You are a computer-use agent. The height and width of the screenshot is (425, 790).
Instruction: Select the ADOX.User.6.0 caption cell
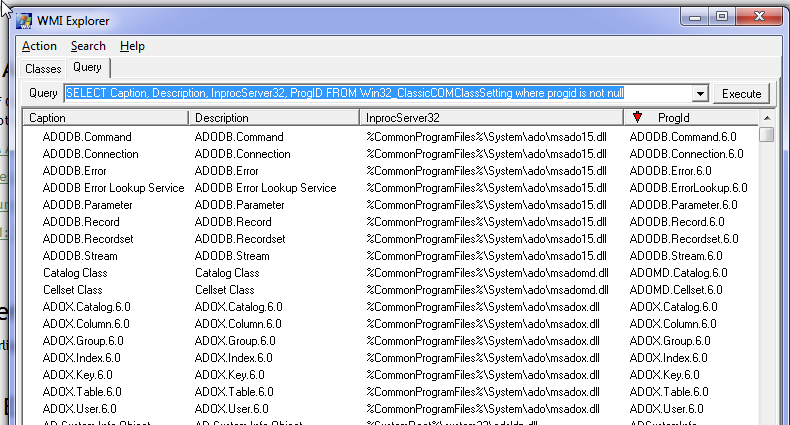80,409
